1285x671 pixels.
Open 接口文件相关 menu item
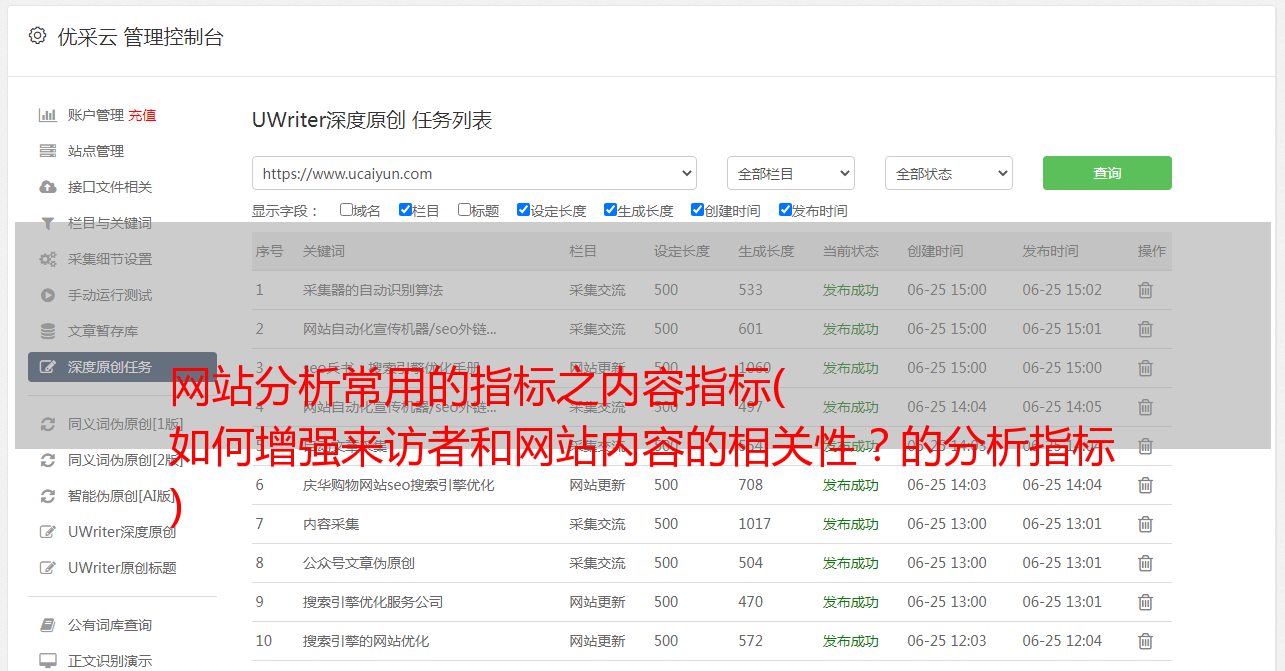pos(110,187)
